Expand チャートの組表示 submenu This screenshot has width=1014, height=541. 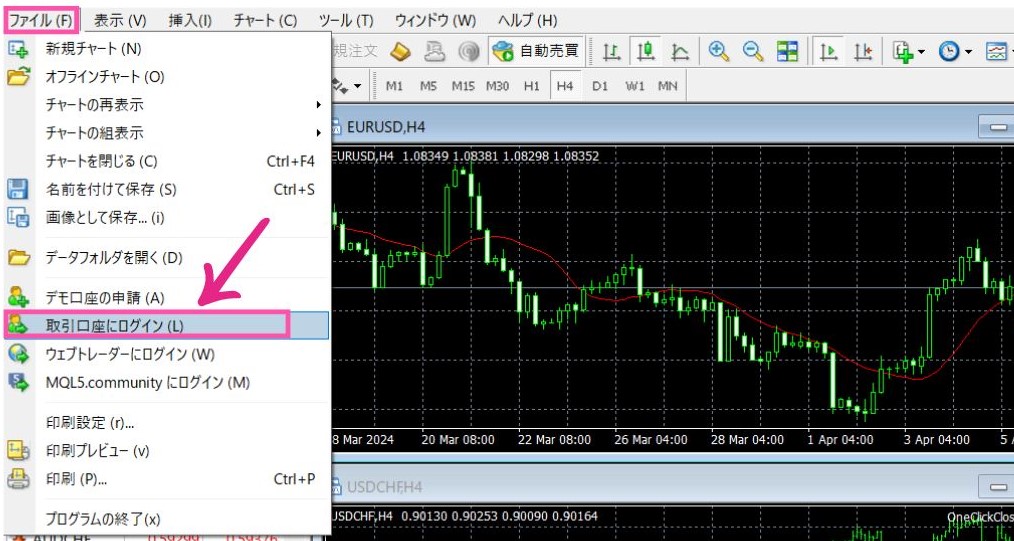[x=166, y=133]
